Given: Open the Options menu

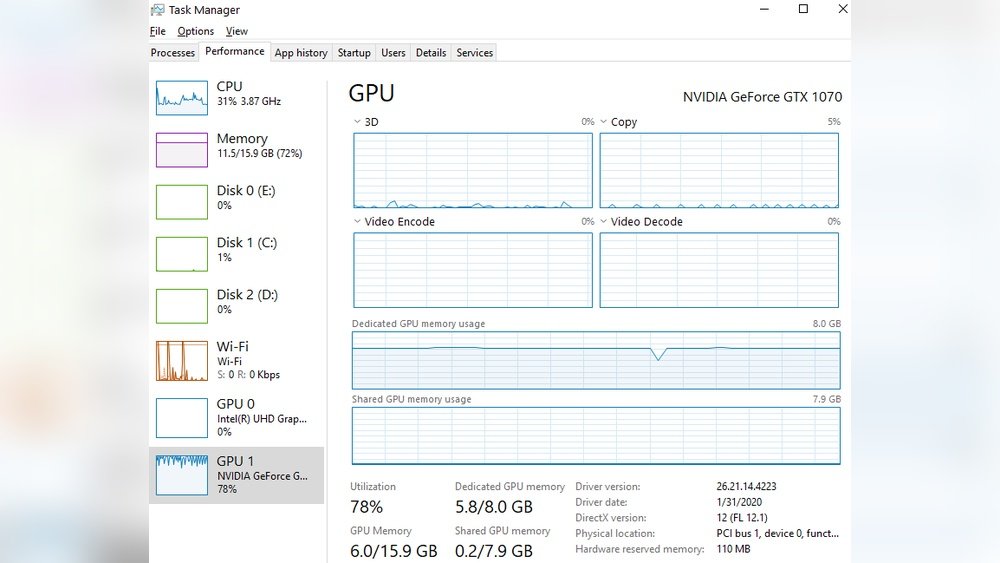Looking at the screenshot, I should tap(196, 32).
